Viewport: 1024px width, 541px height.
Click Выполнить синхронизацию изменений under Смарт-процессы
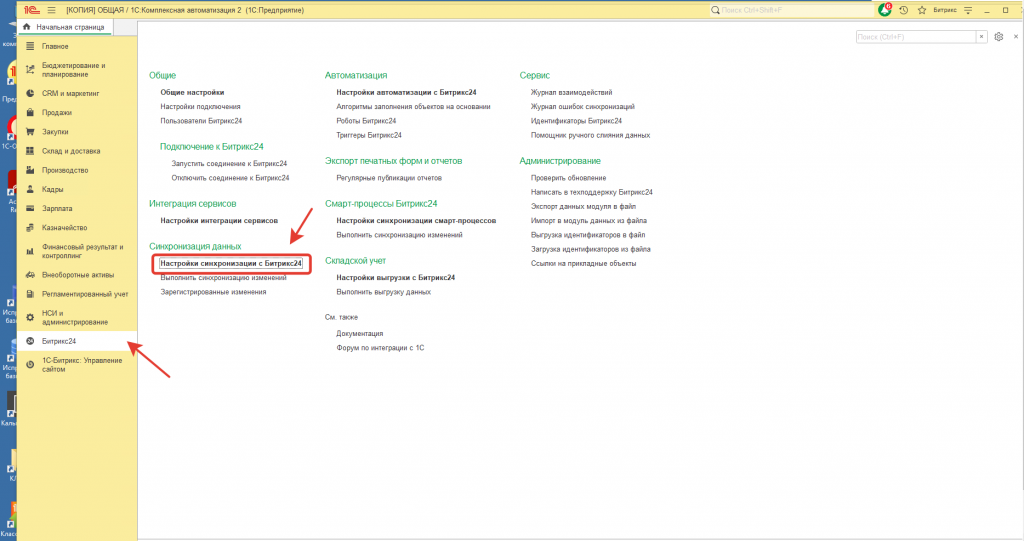400,235
